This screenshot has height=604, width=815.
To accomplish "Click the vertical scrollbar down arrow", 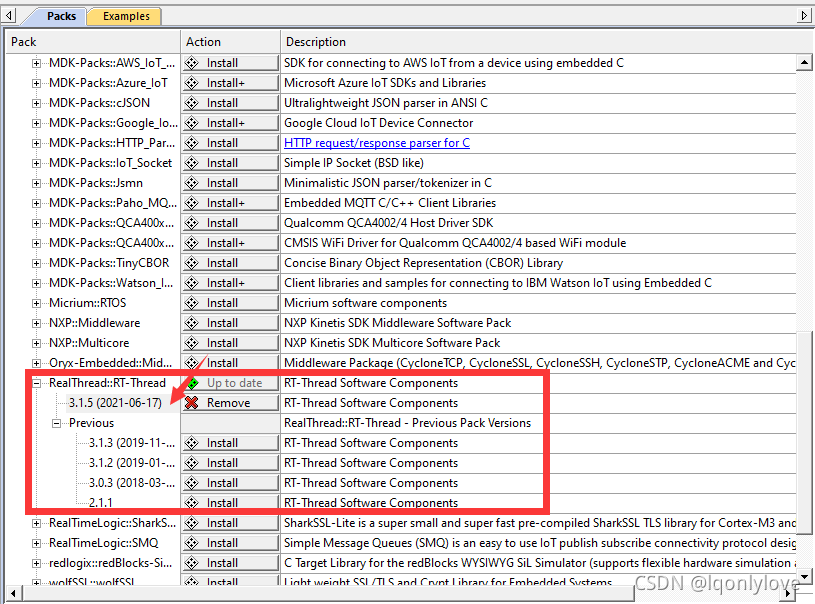I will (804, 576).
